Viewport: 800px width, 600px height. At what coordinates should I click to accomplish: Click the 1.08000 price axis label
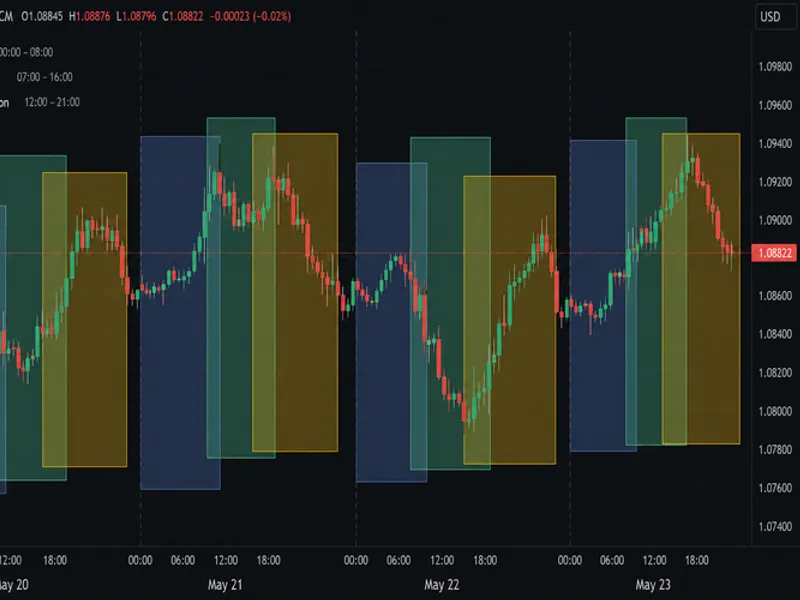click(x=775, y=411)
